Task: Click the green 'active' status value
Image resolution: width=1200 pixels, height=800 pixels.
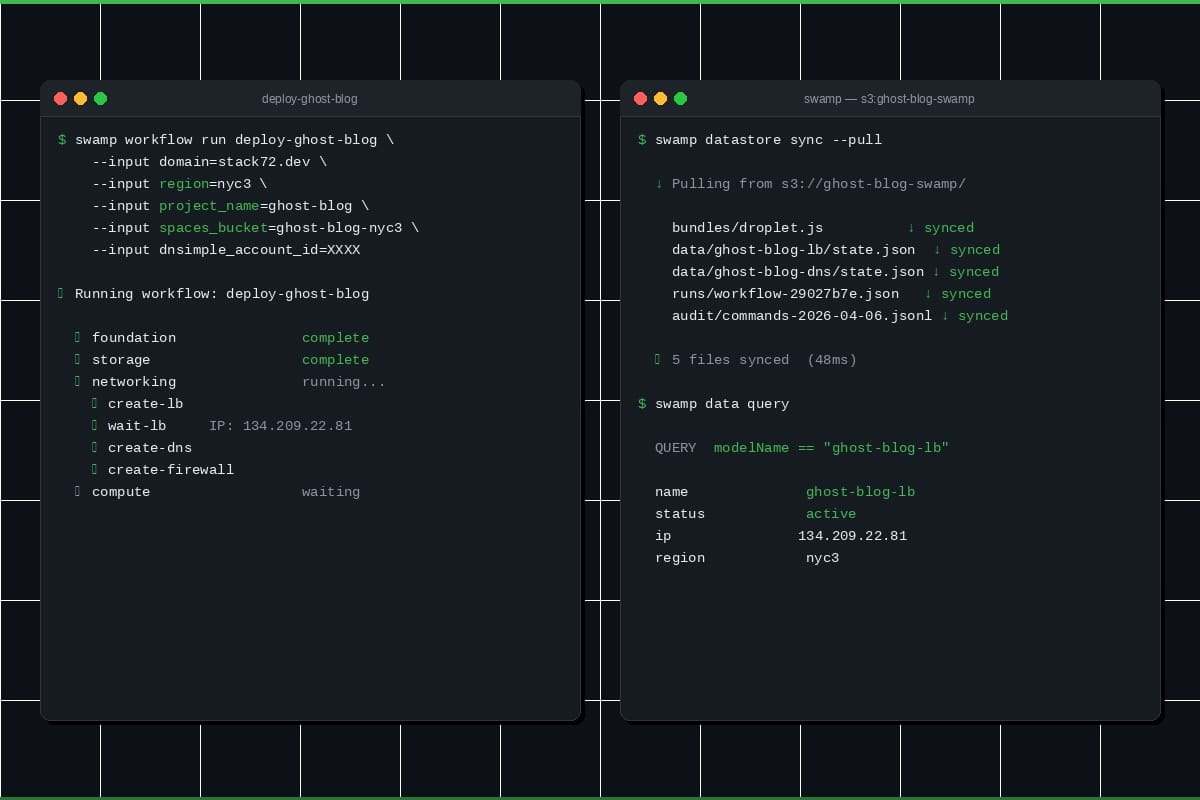Action: coord(830,513)
